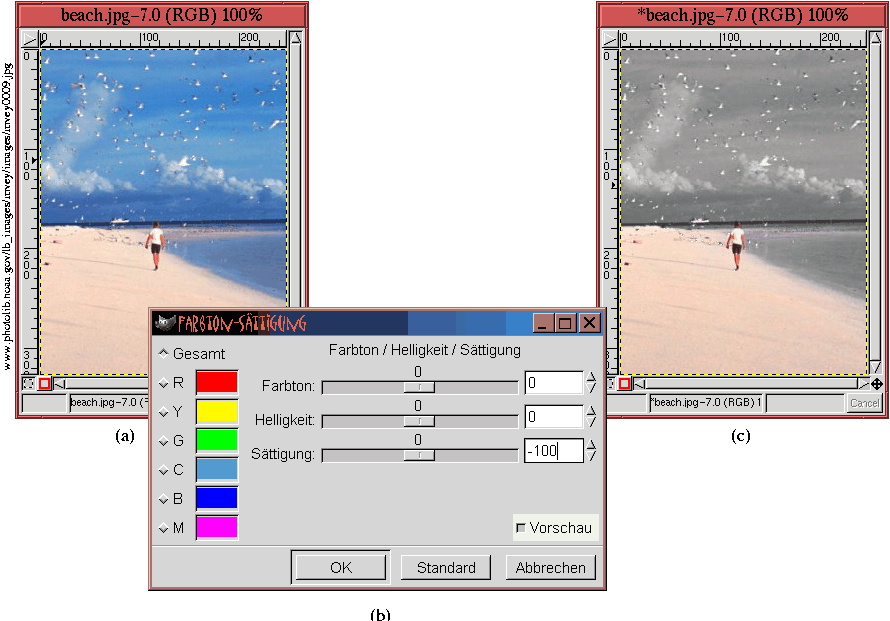
Task: Click the Farbton value stepper arrows
Action: [592, 383]
